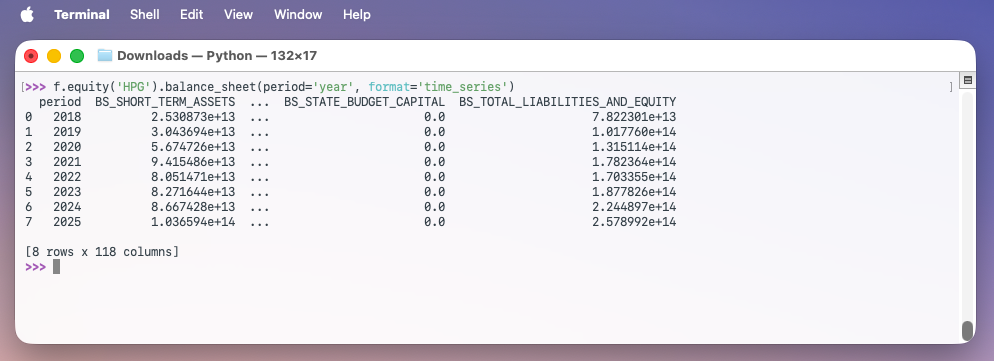Click the year 2025 in row 7

click(67, 222)
